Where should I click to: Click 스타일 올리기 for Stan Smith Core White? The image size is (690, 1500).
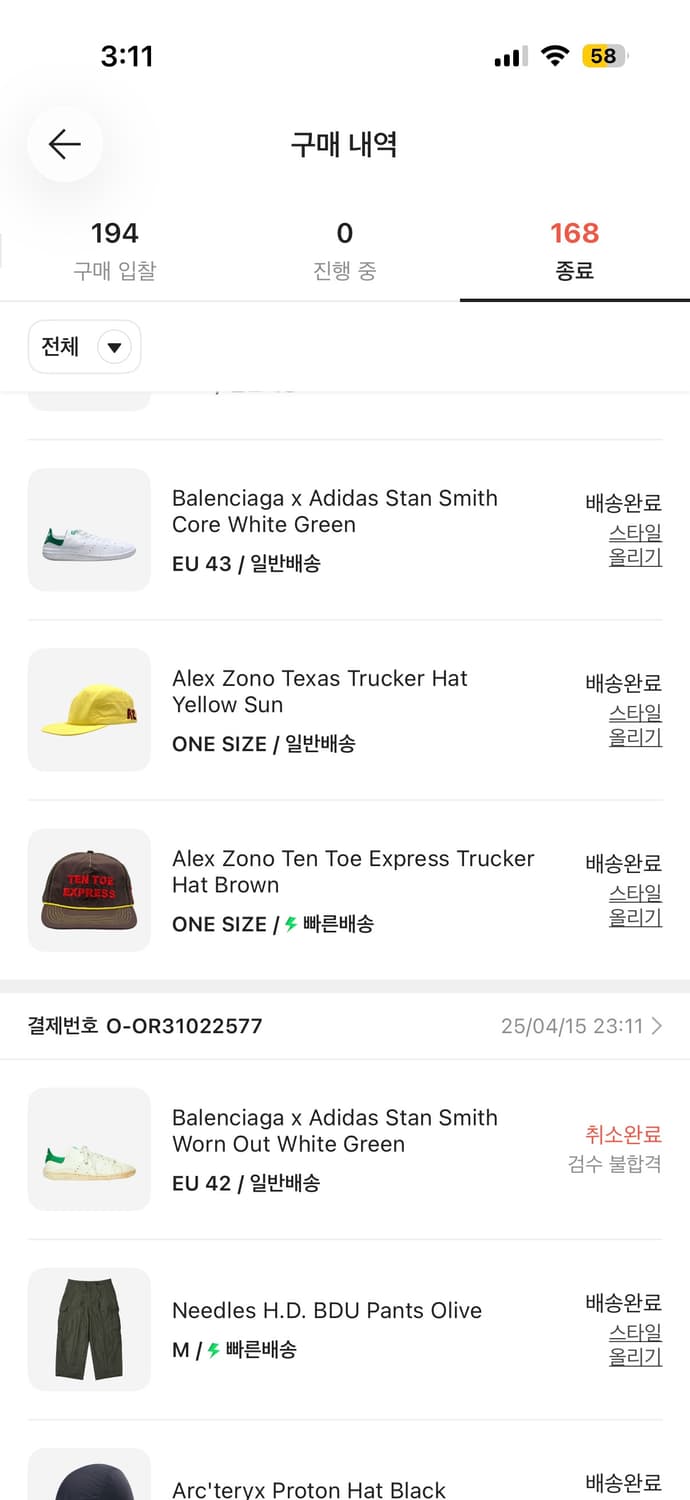pyautogui.click(x=635, y=545)
